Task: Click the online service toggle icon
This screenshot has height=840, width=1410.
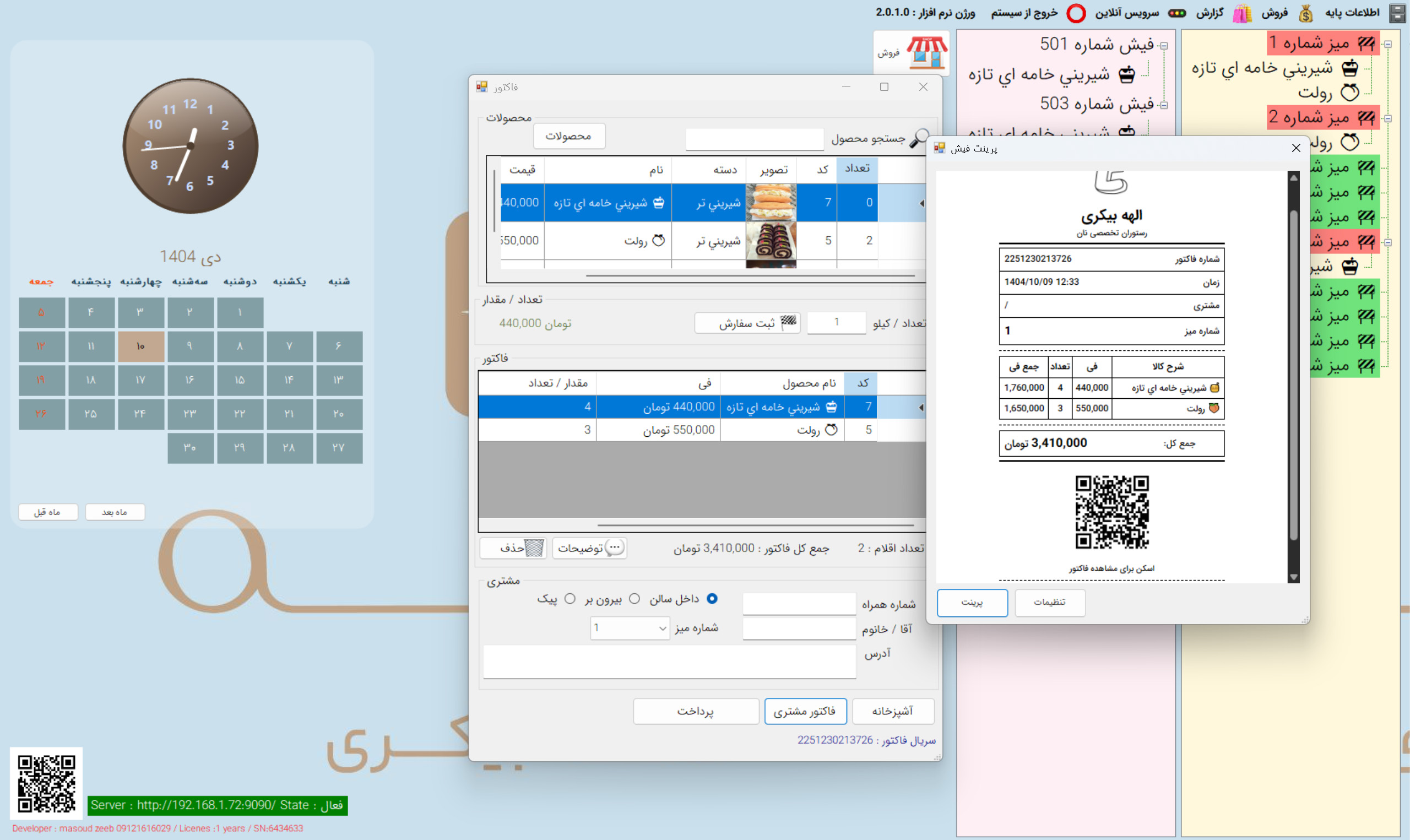Action: (1177, 13)
